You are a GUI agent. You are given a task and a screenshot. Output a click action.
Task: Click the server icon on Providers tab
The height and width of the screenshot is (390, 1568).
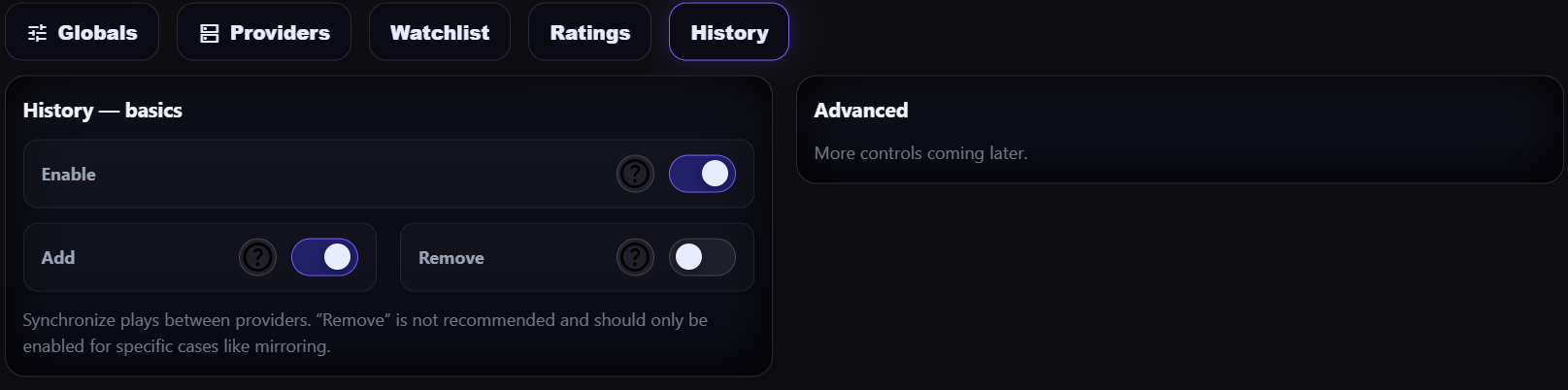[209, 33]
